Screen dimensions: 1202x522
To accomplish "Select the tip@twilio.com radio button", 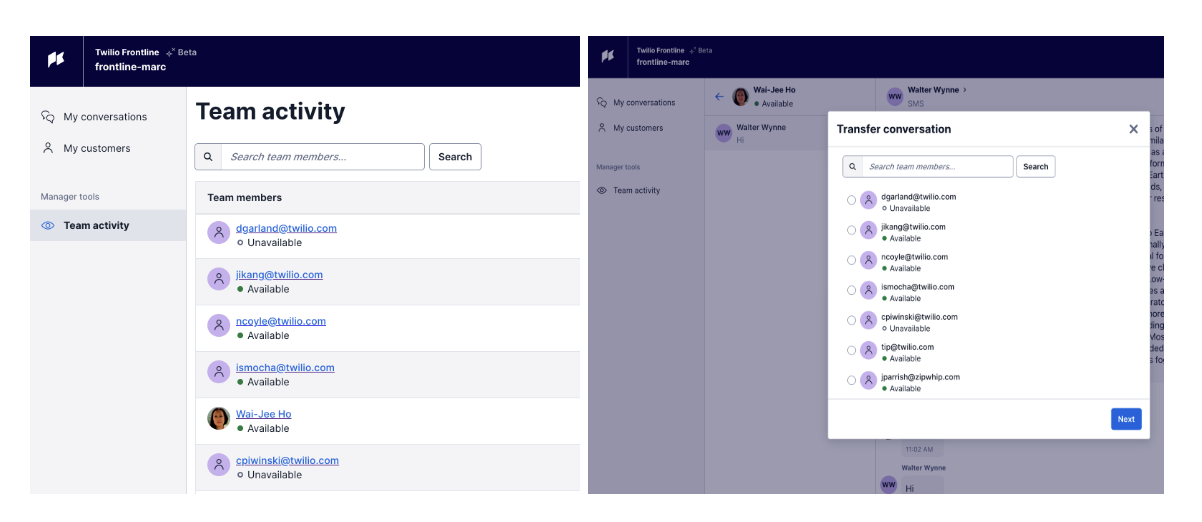I will click(852, 350).
